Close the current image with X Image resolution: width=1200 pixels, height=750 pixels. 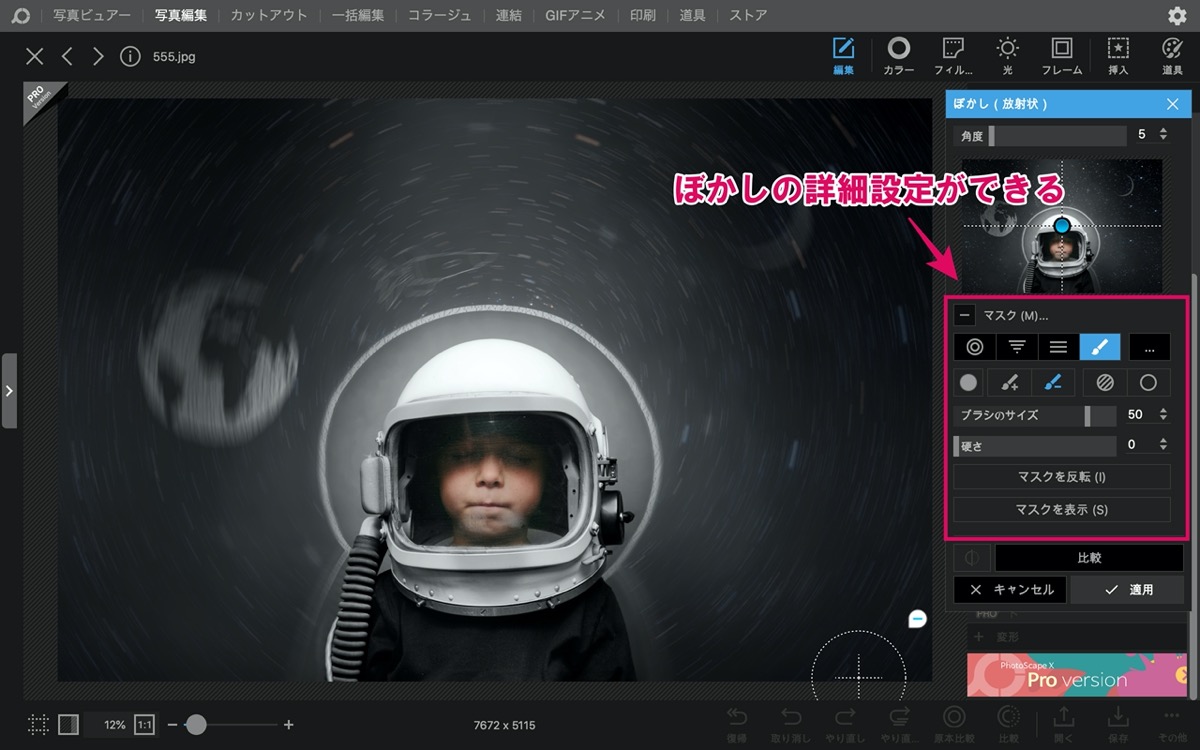[x=35, y=56]
